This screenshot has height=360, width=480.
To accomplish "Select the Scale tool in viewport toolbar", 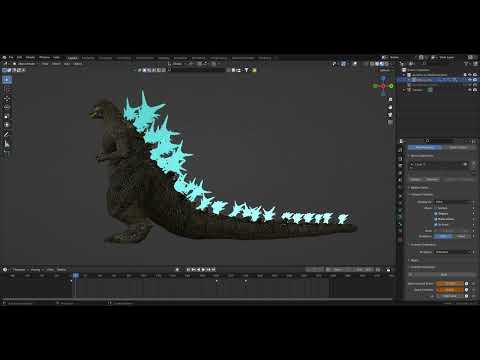I will (x=7, y=116).
